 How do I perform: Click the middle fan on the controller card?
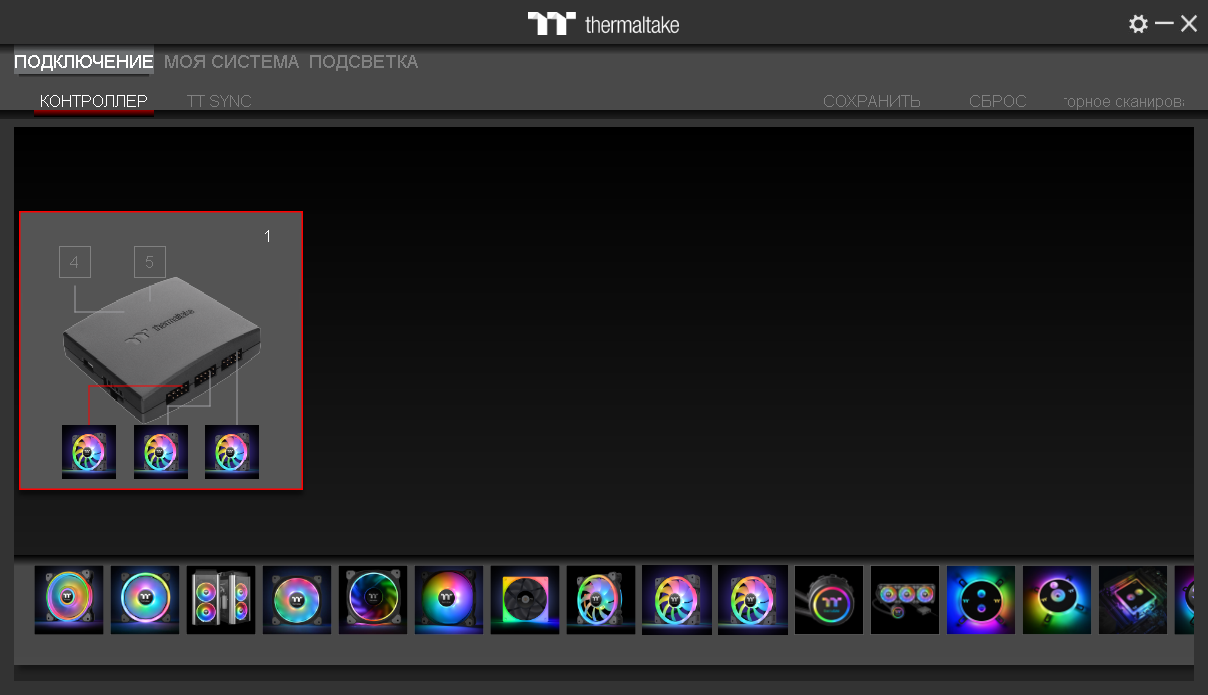coord(161,452)
